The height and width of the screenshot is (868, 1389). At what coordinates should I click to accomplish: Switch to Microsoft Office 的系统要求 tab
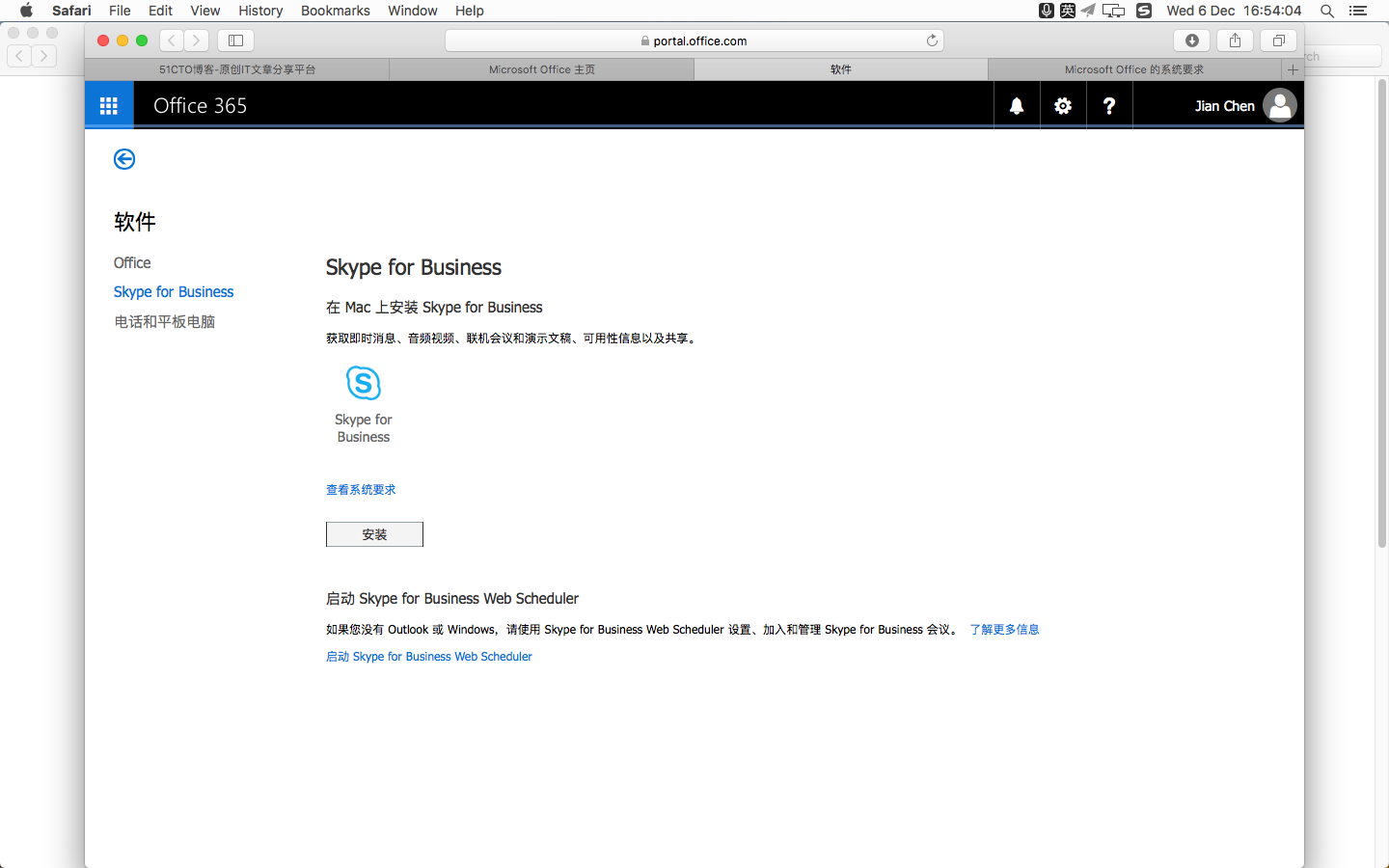click(x=1134, y=69)
